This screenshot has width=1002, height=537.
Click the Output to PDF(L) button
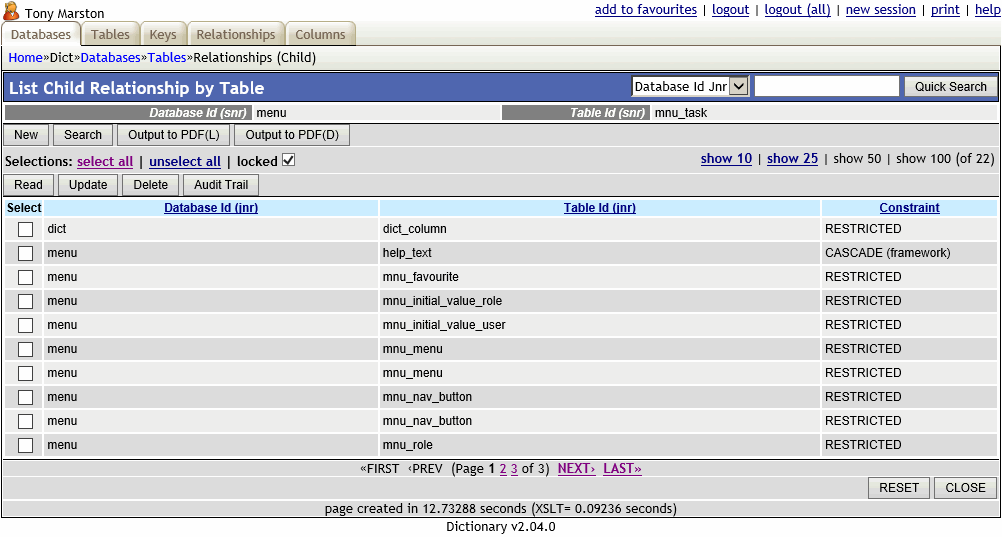(x=174, y=135)
